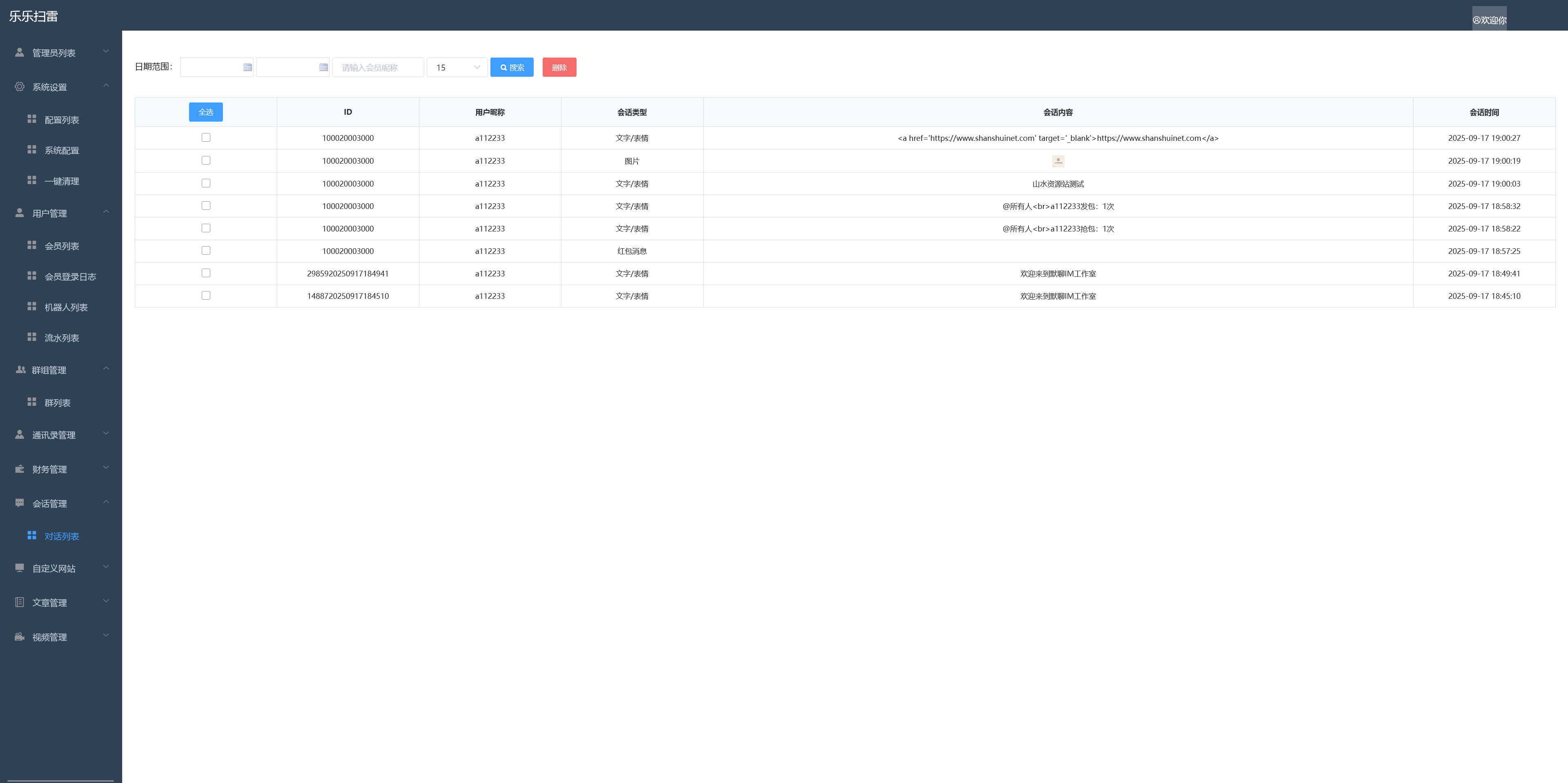Open the 会员登录日志 menu item

point(70,277)
